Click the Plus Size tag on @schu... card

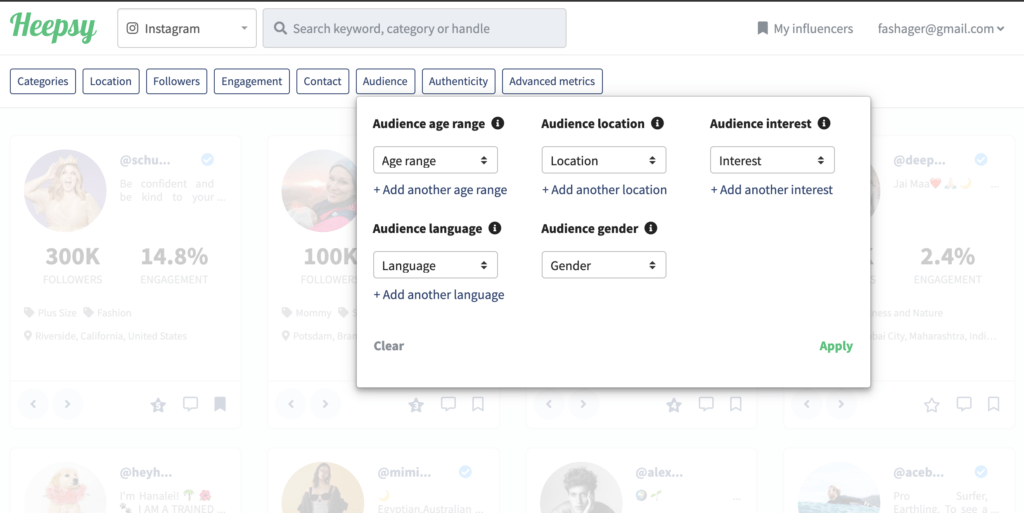click(50, 313)
